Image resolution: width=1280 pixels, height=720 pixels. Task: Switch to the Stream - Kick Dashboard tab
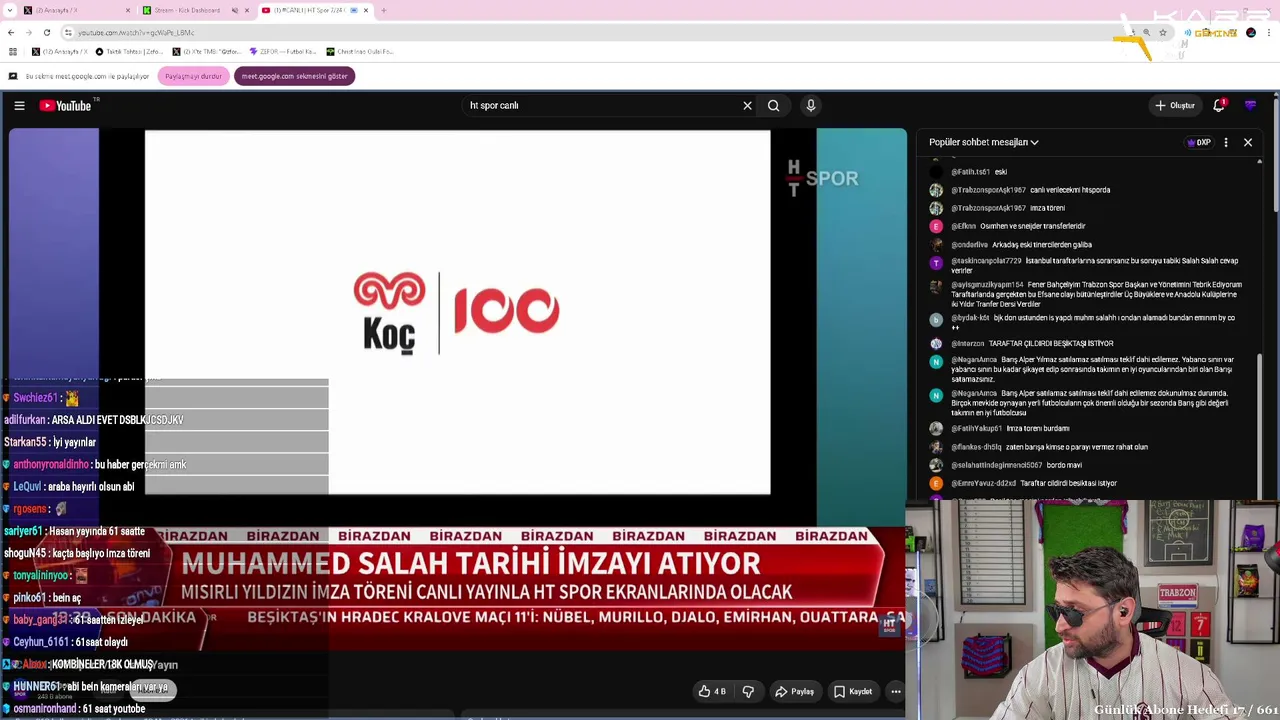coord(195,10)
